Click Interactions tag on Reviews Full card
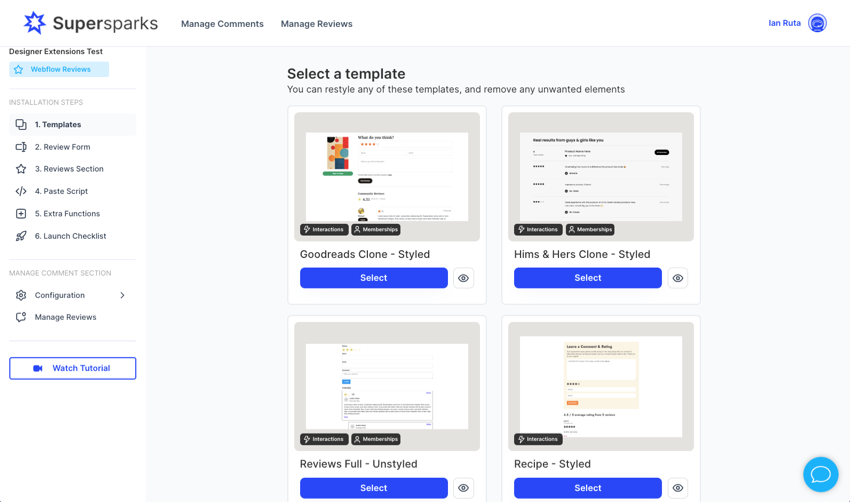850x502 pixels. (x=324, y=439)
